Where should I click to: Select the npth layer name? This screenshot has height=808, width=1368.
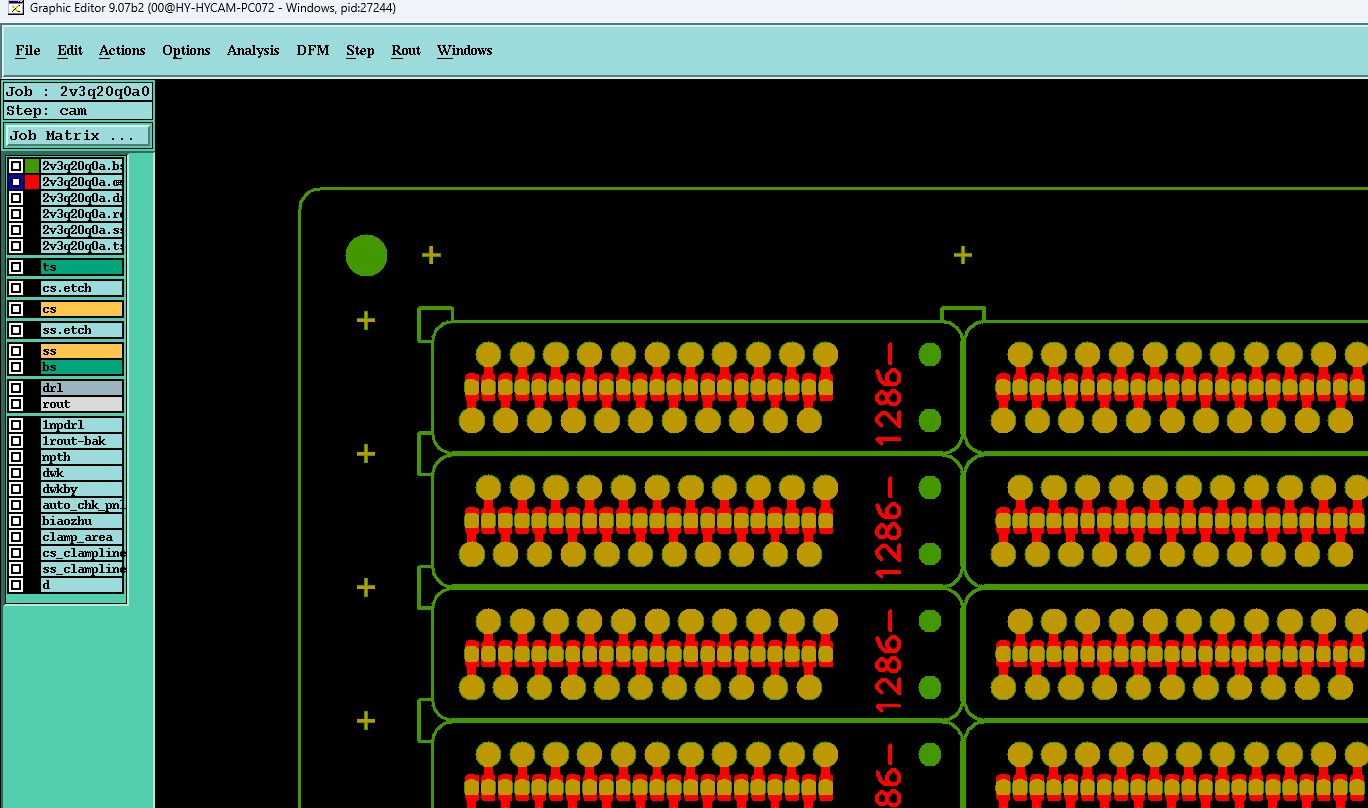click(x=82, y=457)
